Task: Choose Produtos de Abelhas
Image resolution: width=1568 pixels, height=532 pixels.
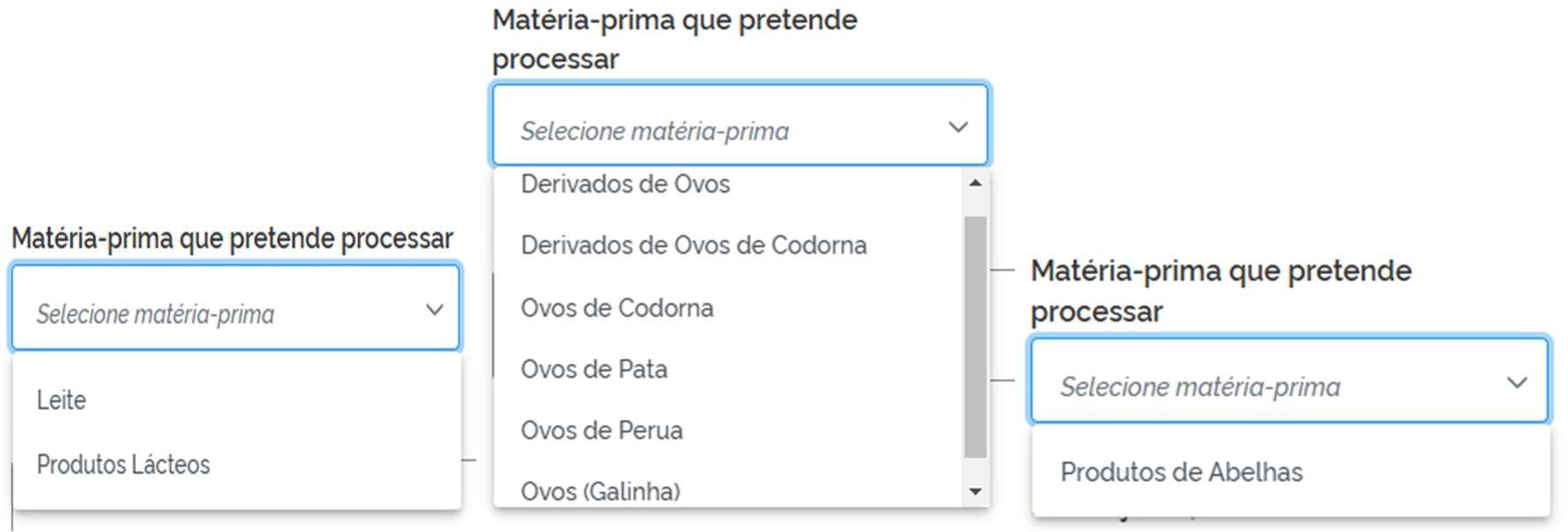Action: [1181, 472]
